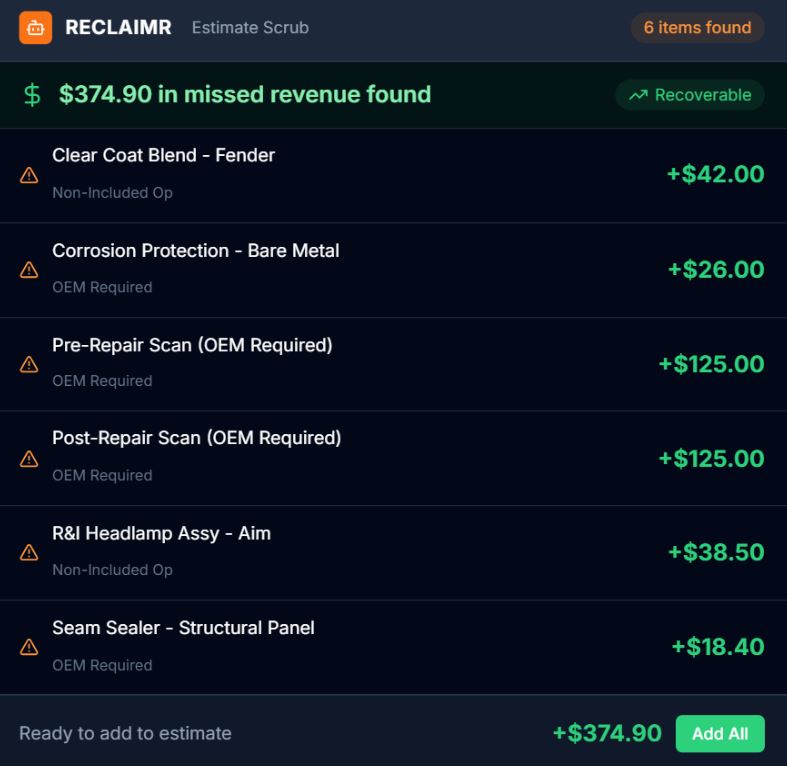Click warning icon beside Post-Repair Scan
The image size is (787, 766).
[29, 458]
